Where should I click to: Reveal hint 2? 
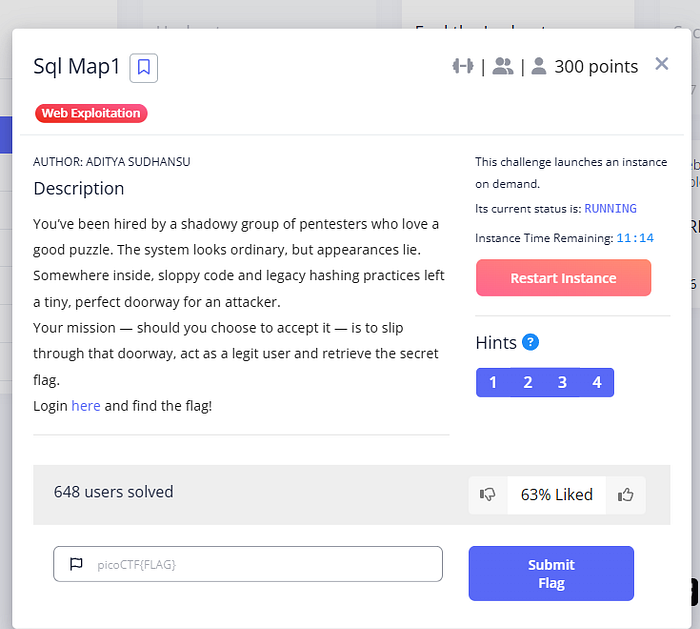[528, 382]
